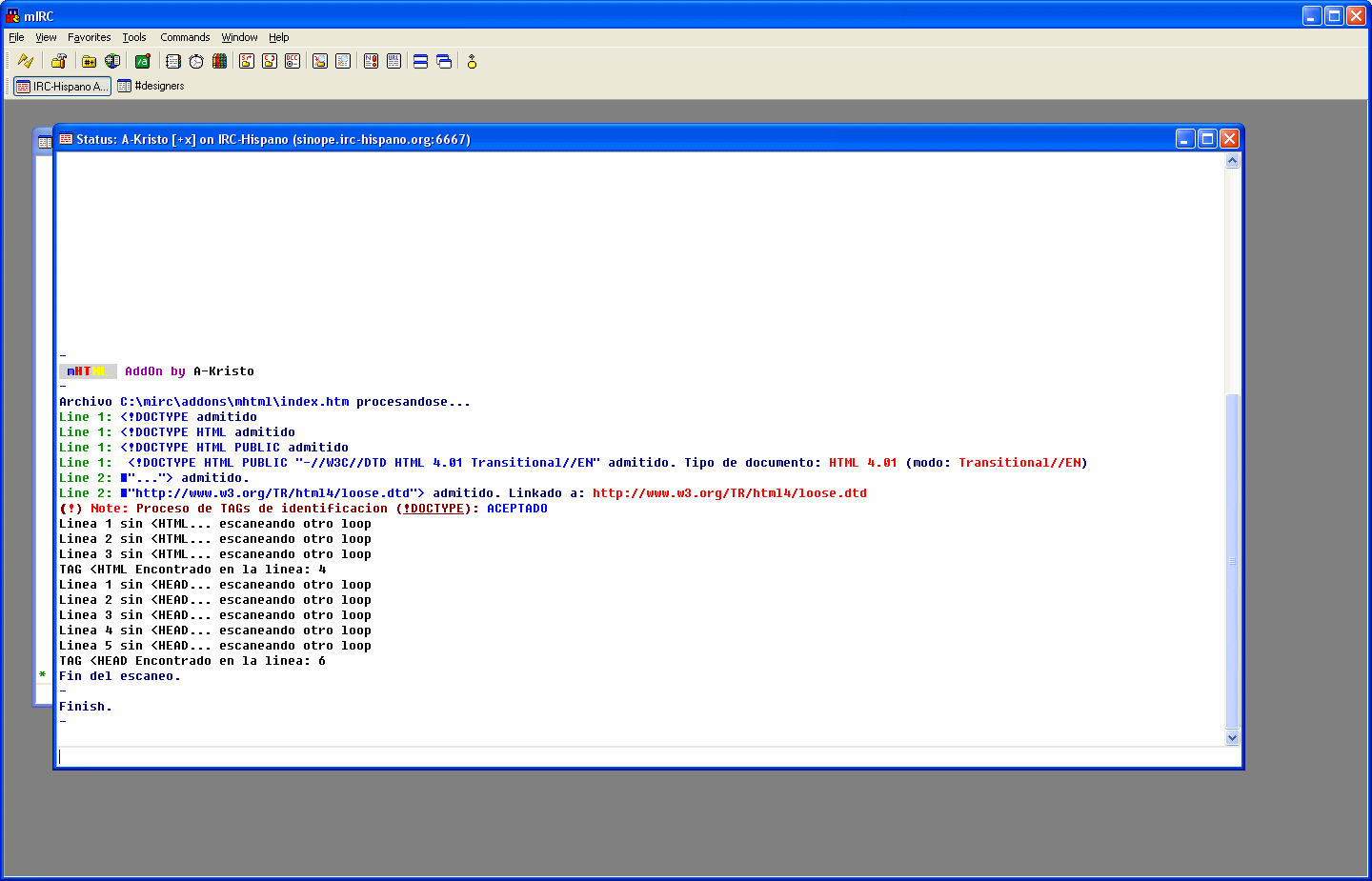1372x881 pixels.
Task: Click the Timer stopwatch icon
Action: [x=196, y=61]
